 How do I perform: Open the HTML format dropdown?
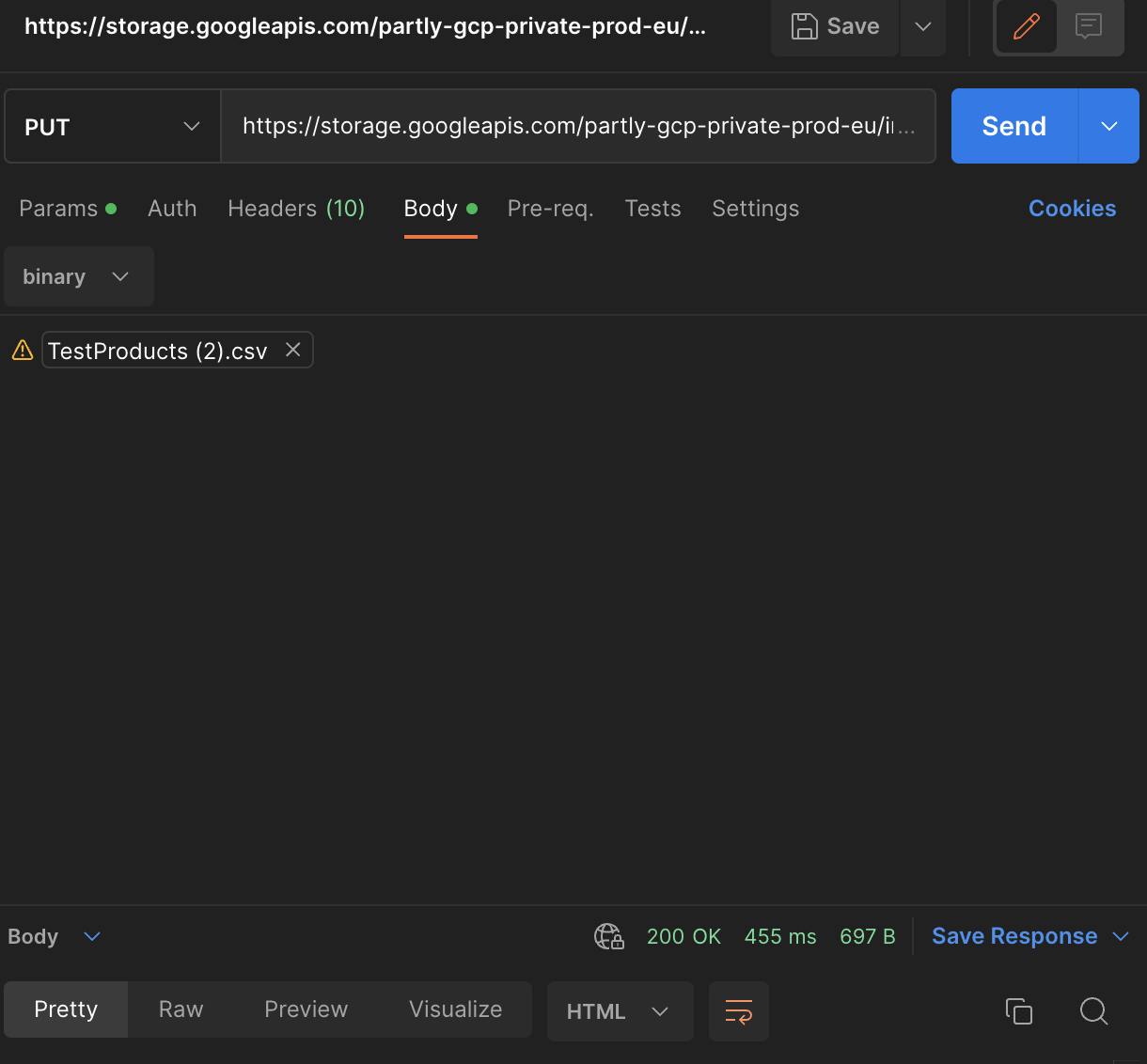[x=620, y=1011]
